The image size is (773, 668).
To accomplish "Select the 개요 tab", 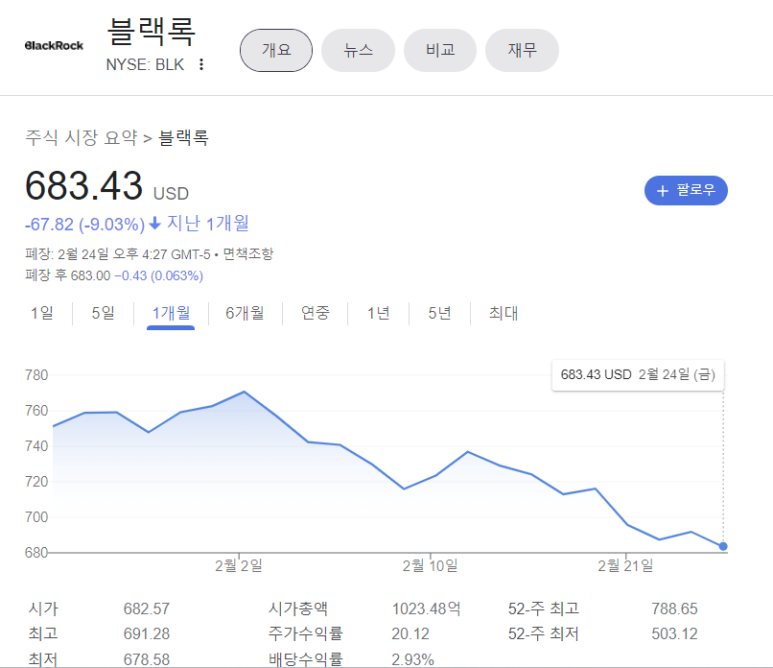I will pos(276,50).
